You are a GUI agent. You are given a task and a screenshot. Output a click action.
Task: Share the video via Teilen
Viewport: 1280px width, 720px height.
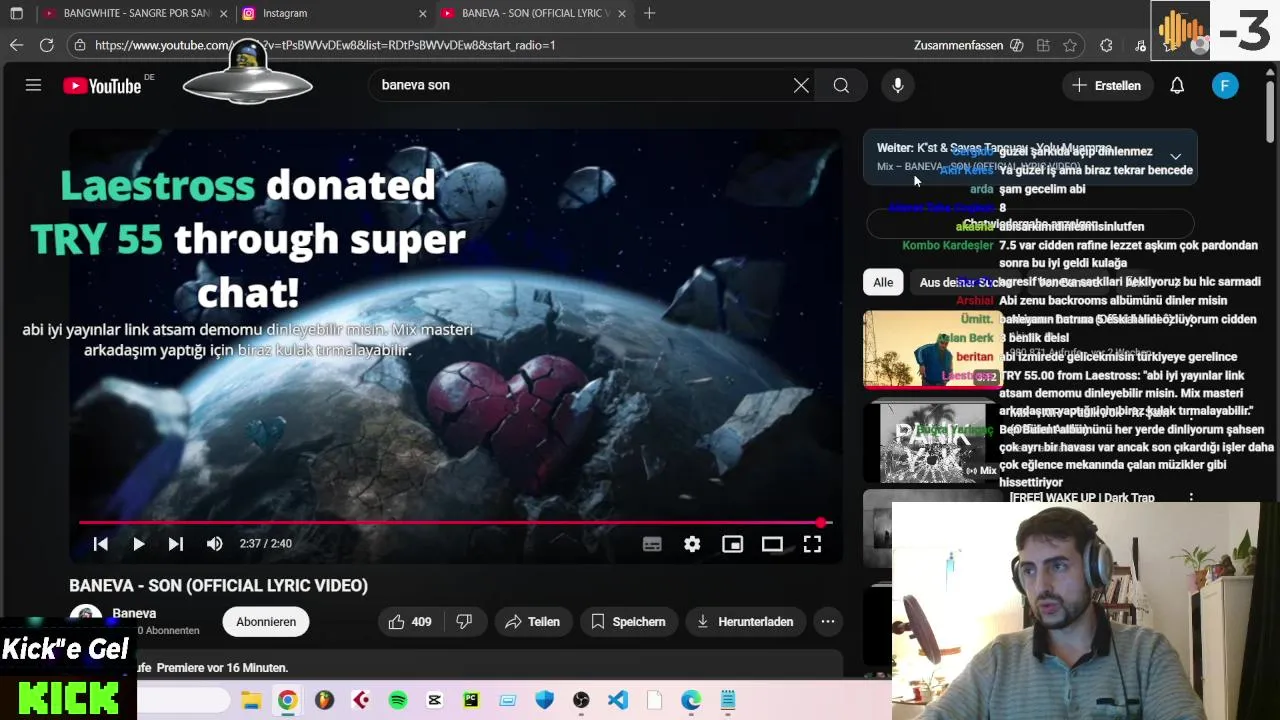pyautogui.click(x=532, y=621)
